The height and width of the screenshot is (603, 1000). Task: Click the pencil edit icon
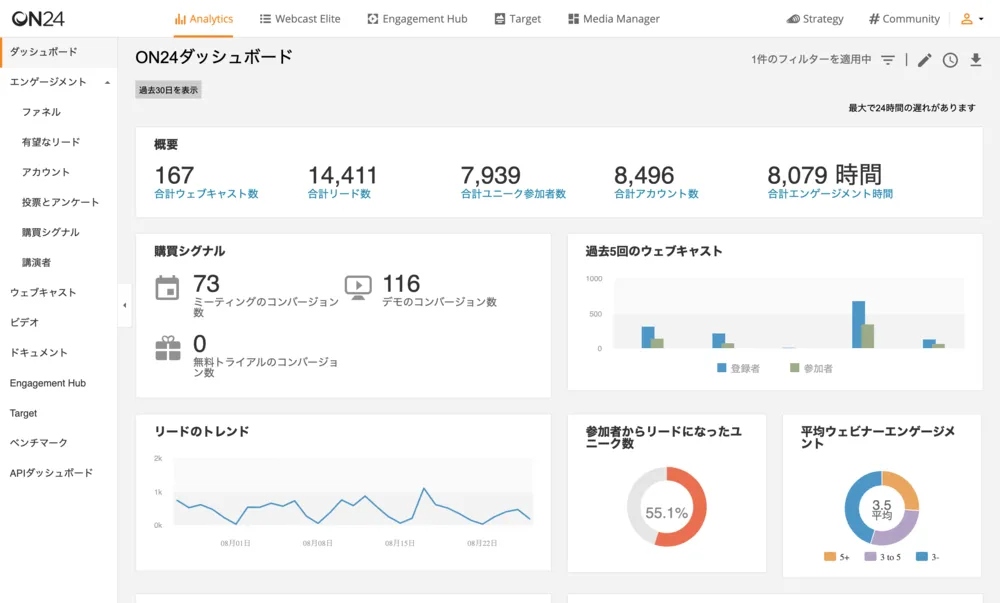(x=925, y=60)
